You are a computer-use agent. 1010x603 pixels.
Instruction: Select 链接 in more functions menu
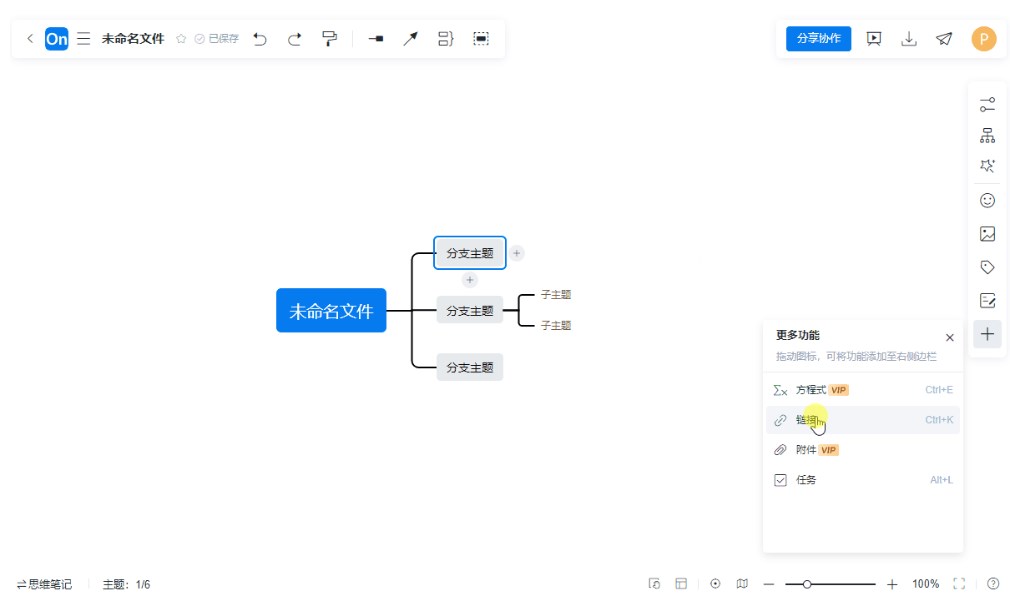[x=806, y=420]
